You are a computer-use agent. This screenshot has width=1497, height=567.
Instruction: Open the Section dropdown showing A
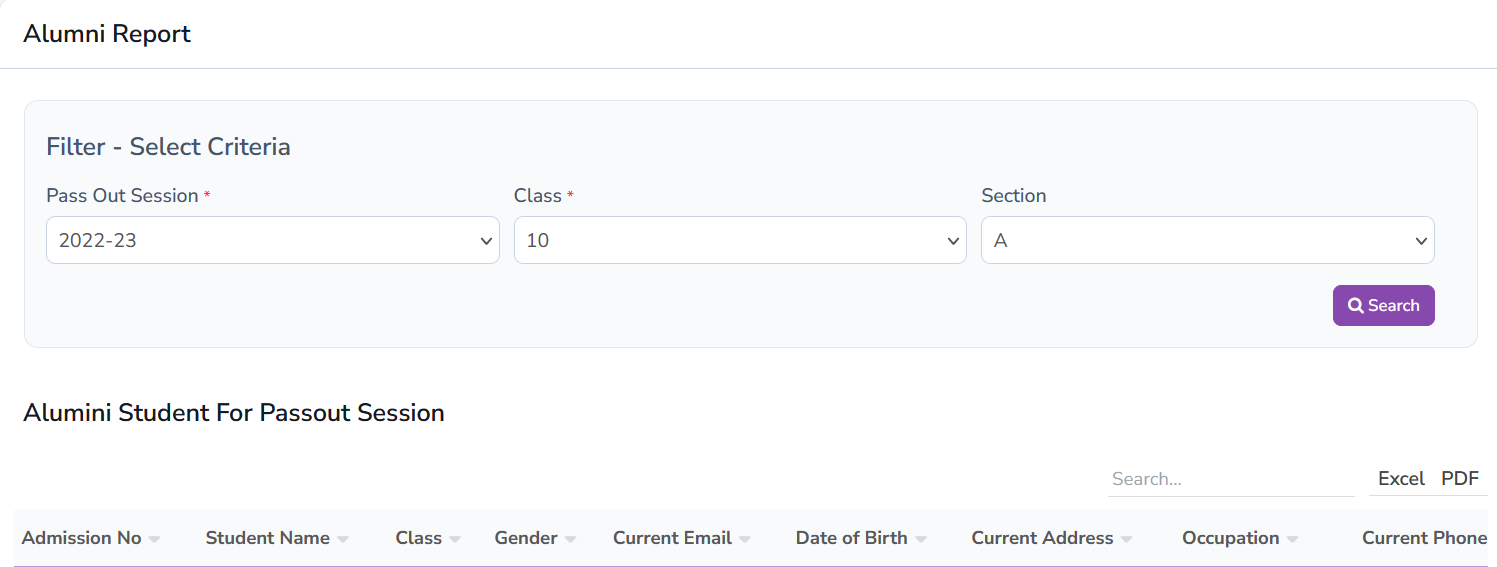click(x=1207, y=240)
